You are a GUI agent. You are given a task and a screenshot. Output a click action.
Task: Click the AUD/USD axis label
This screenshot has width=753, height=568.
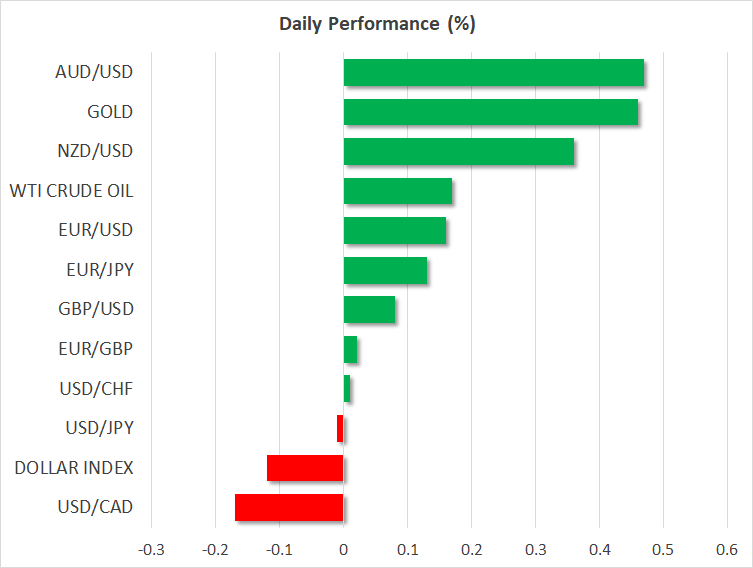(x=95, y=72)
